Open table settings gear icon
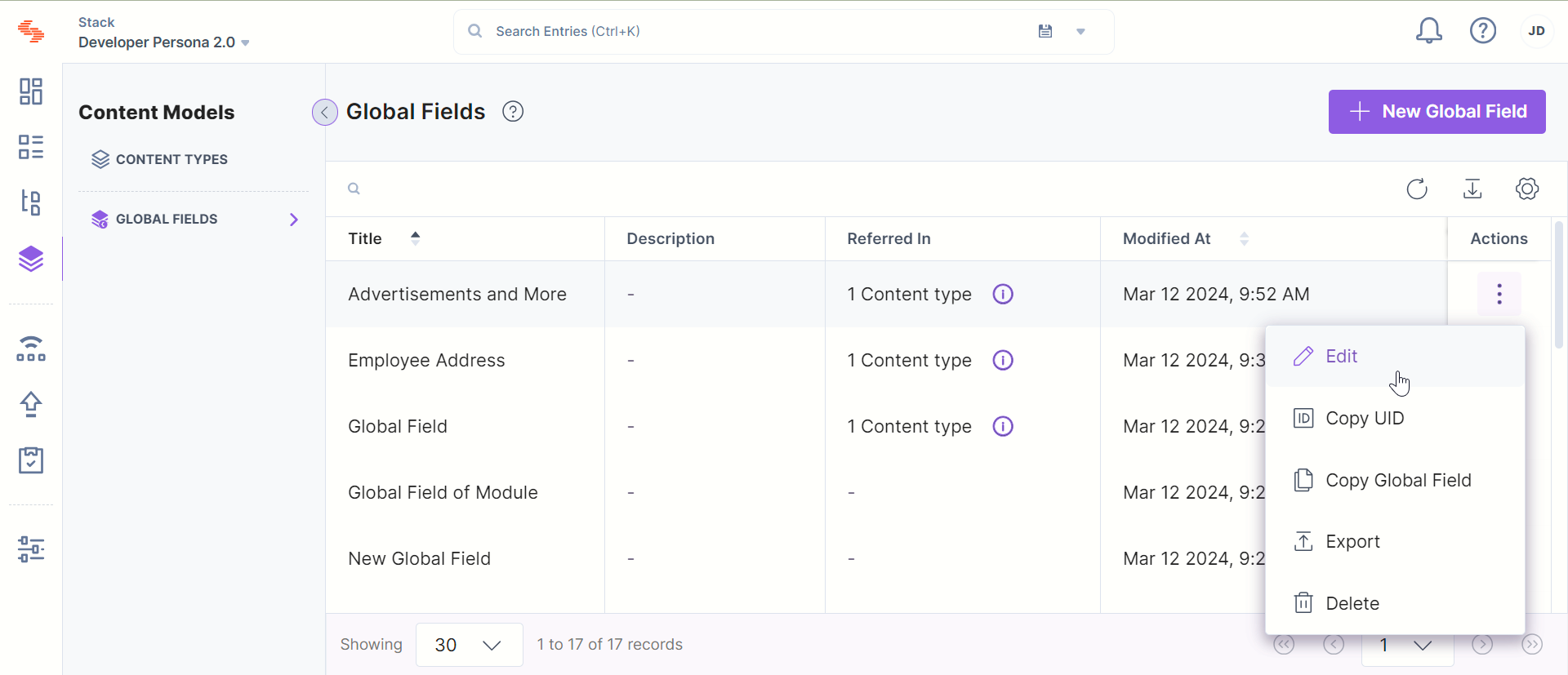Viewport: 1568px width, 675px height. tap(1527, 189)
